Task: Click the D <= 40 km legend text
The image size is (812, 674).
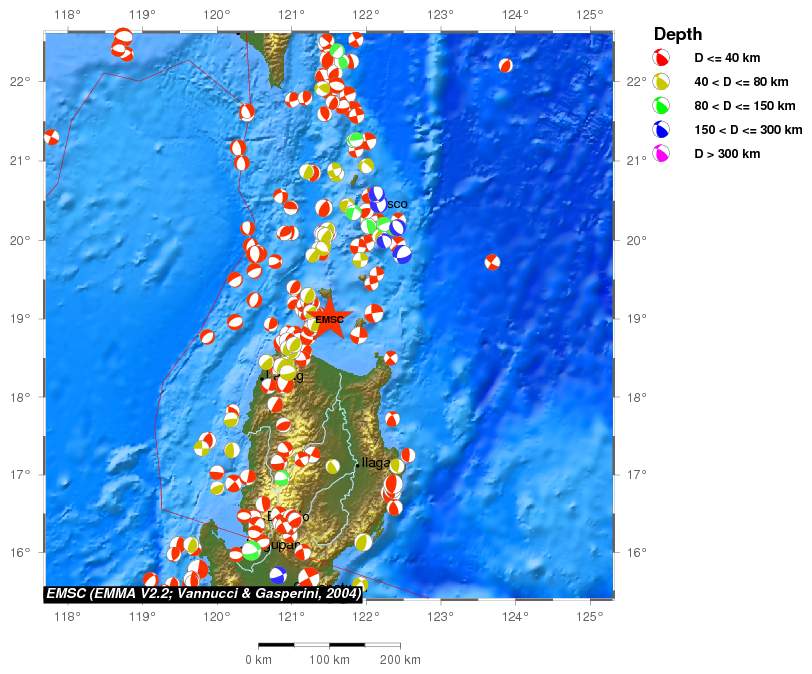Action: pos(727,58)
